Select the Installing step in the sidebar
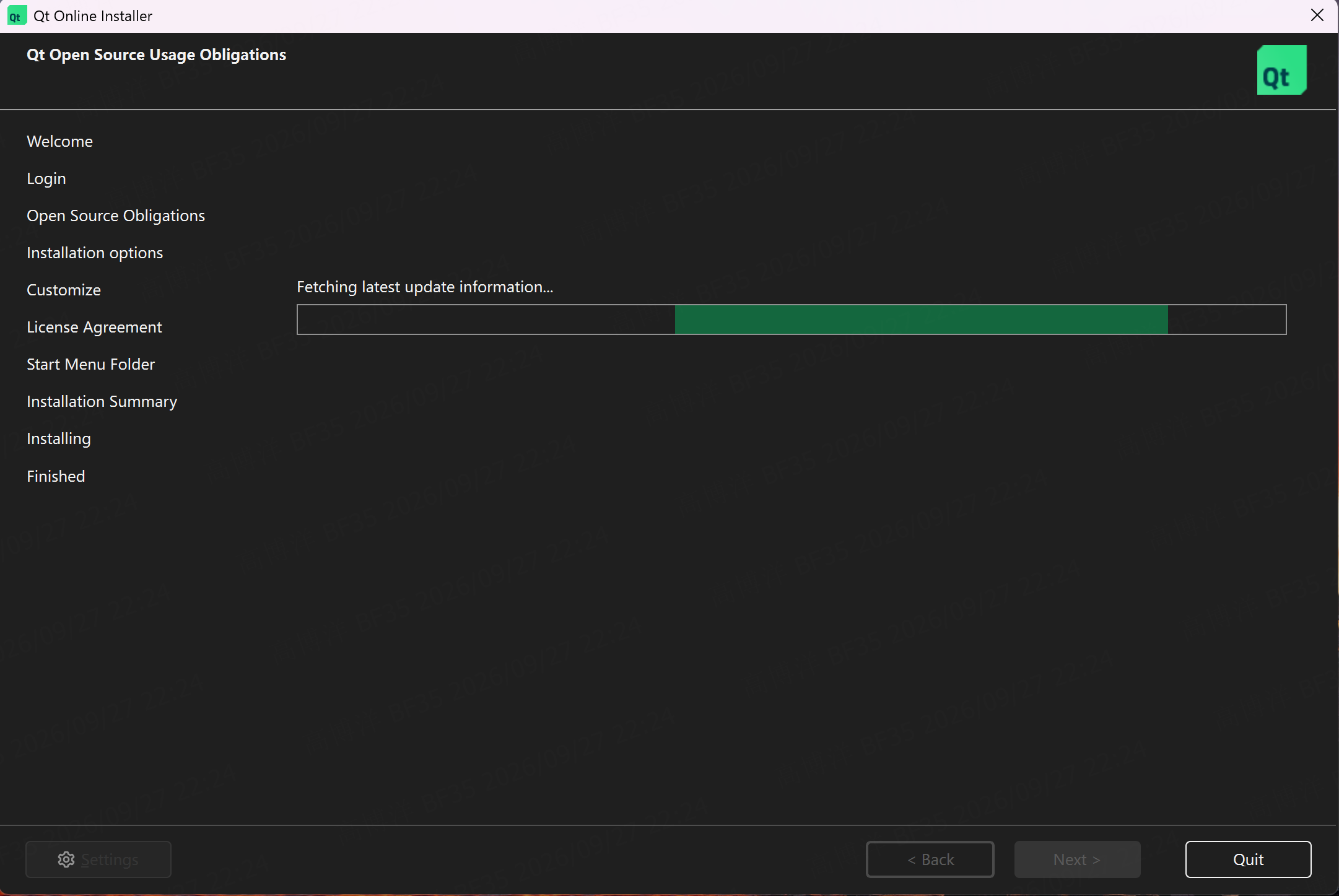1339x896 pixels. click(59, 438)
